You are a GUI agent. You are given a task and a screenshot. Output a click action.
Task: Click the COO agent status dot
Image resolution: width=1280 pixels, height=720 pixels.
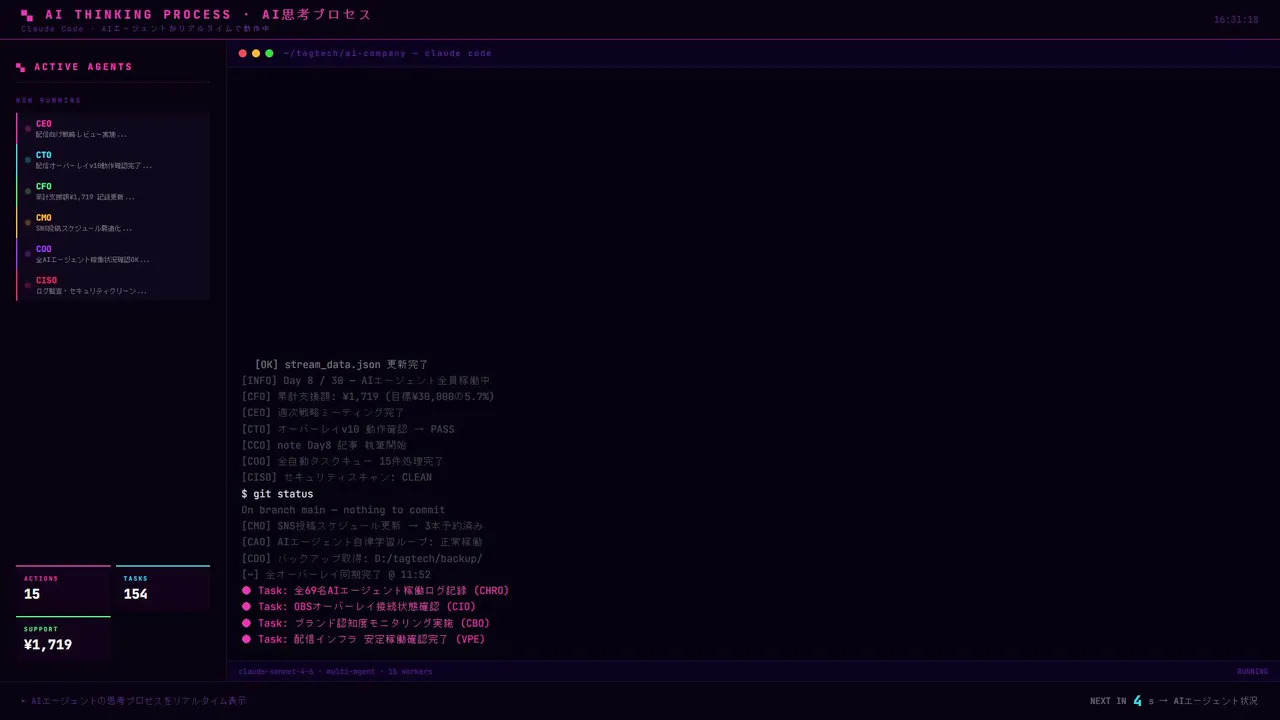[x=28, y=254]
